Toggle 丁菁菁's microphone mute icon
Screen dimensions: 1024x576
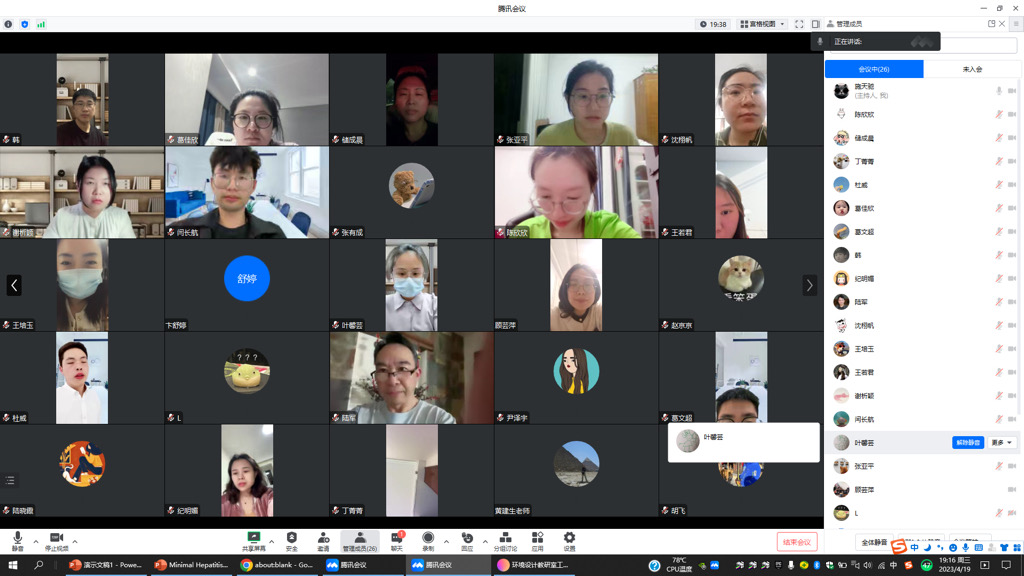(999, 161)
